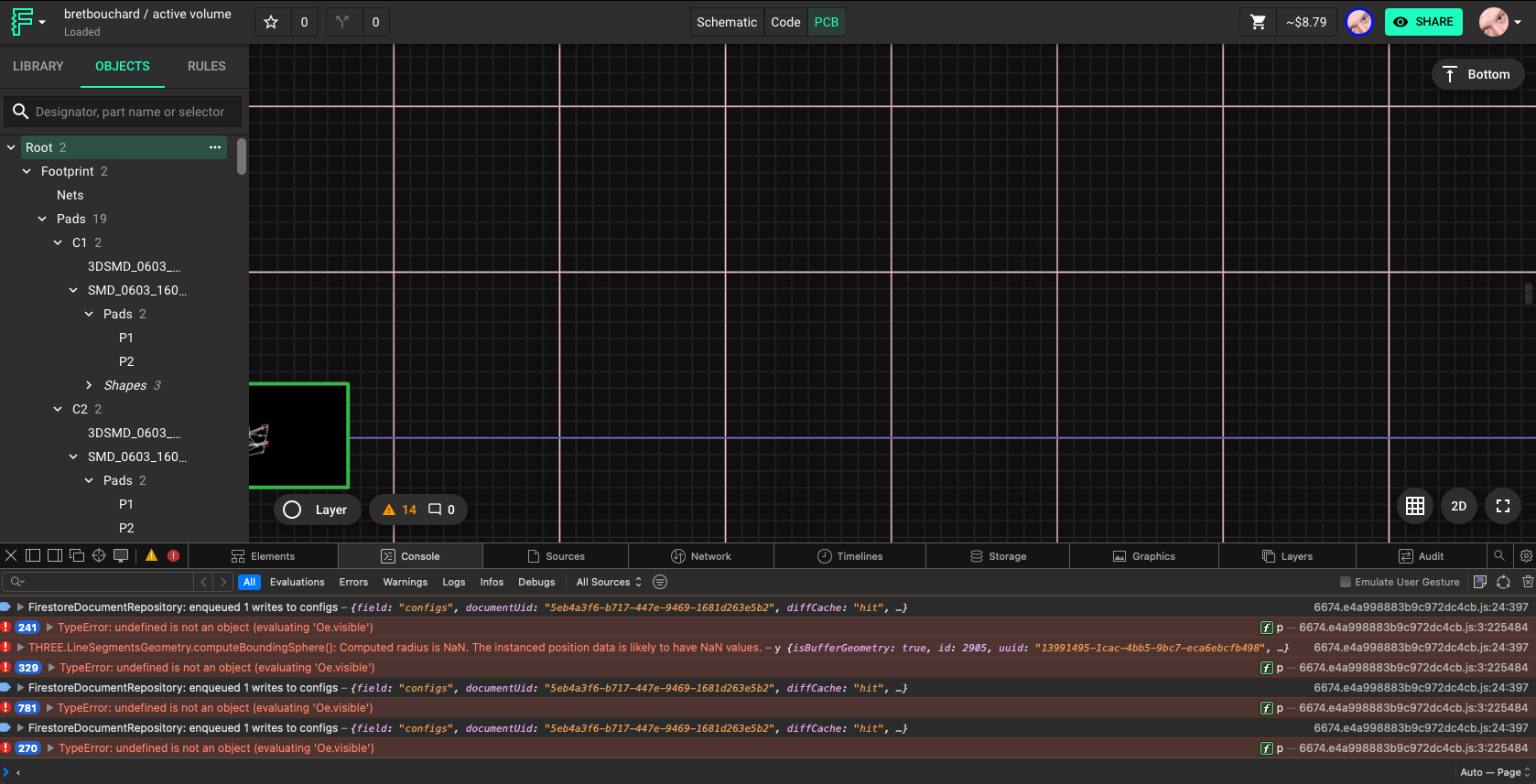Detach inspector into separate window
Image resolution: width=1536 pixels, height=784 pixels.
pyautogui.click(x=77, y=555)
